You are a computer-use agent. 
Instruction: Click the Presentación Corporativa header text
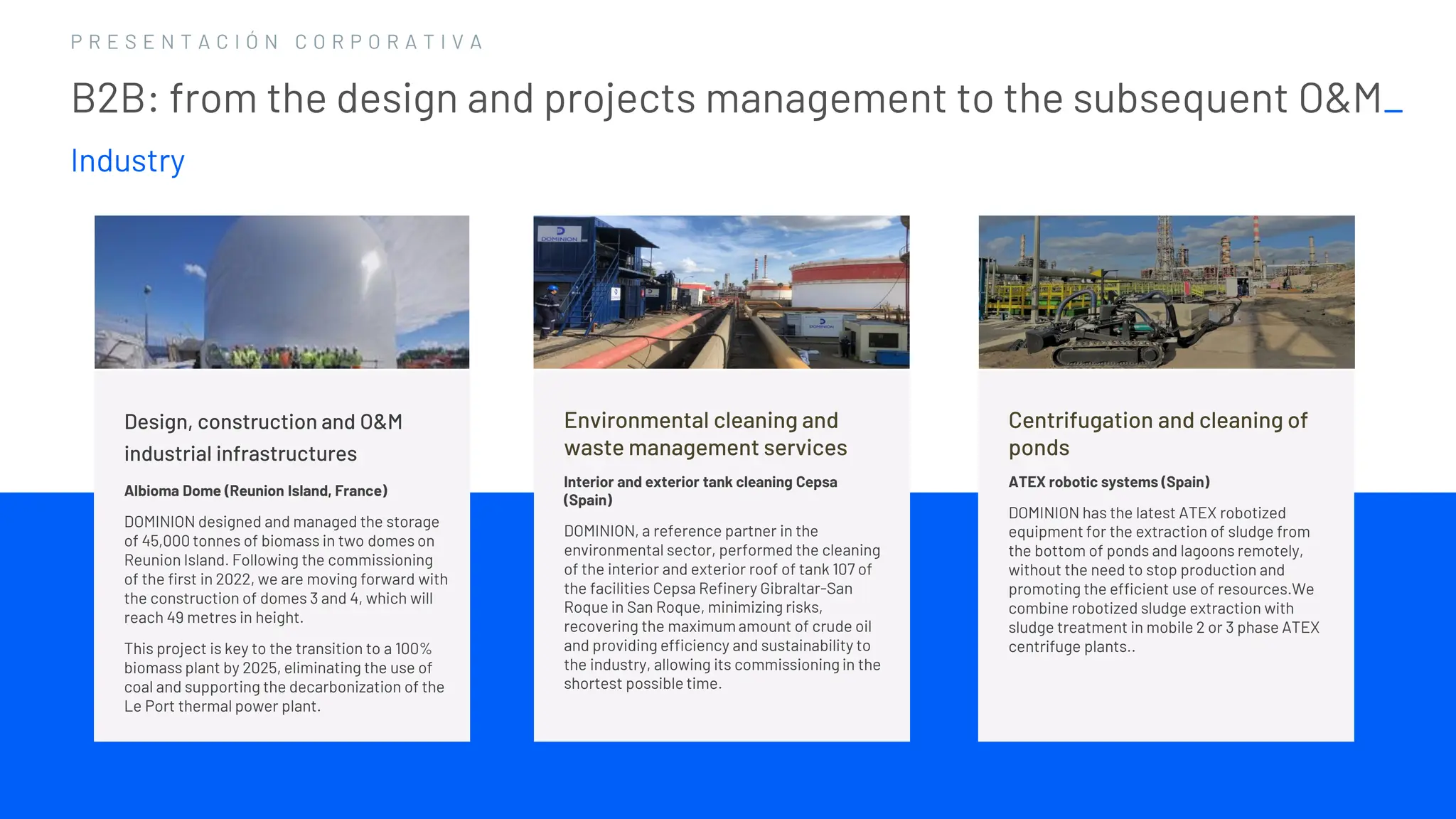coord(277,42)
